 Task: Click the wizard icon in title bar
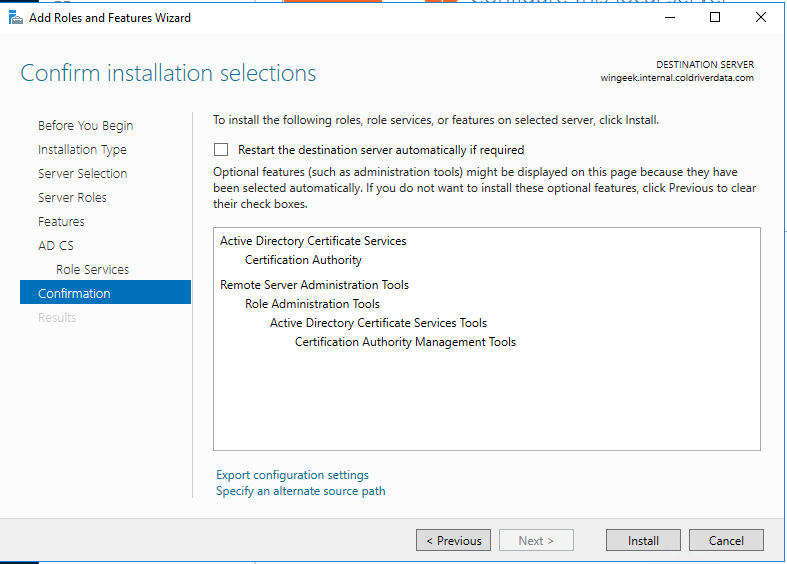tap(15, 17)
